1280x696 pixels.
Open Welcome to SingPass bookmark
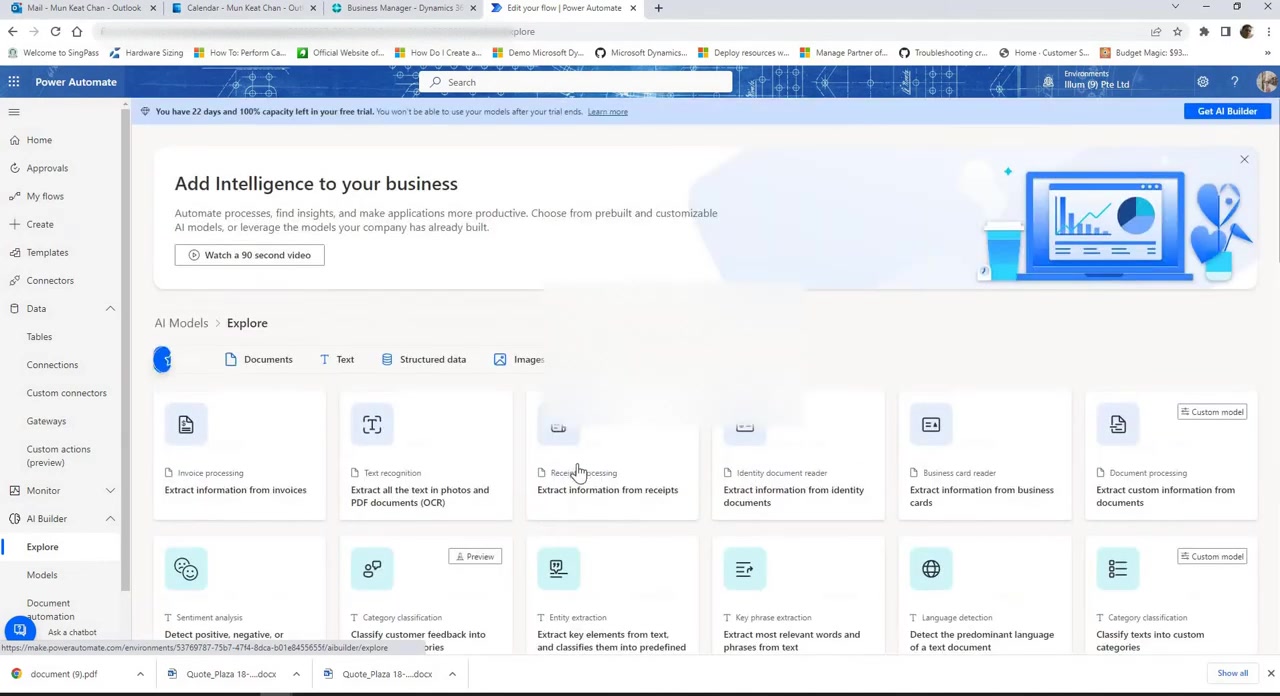pyautogui.click(x=53, y=53)
